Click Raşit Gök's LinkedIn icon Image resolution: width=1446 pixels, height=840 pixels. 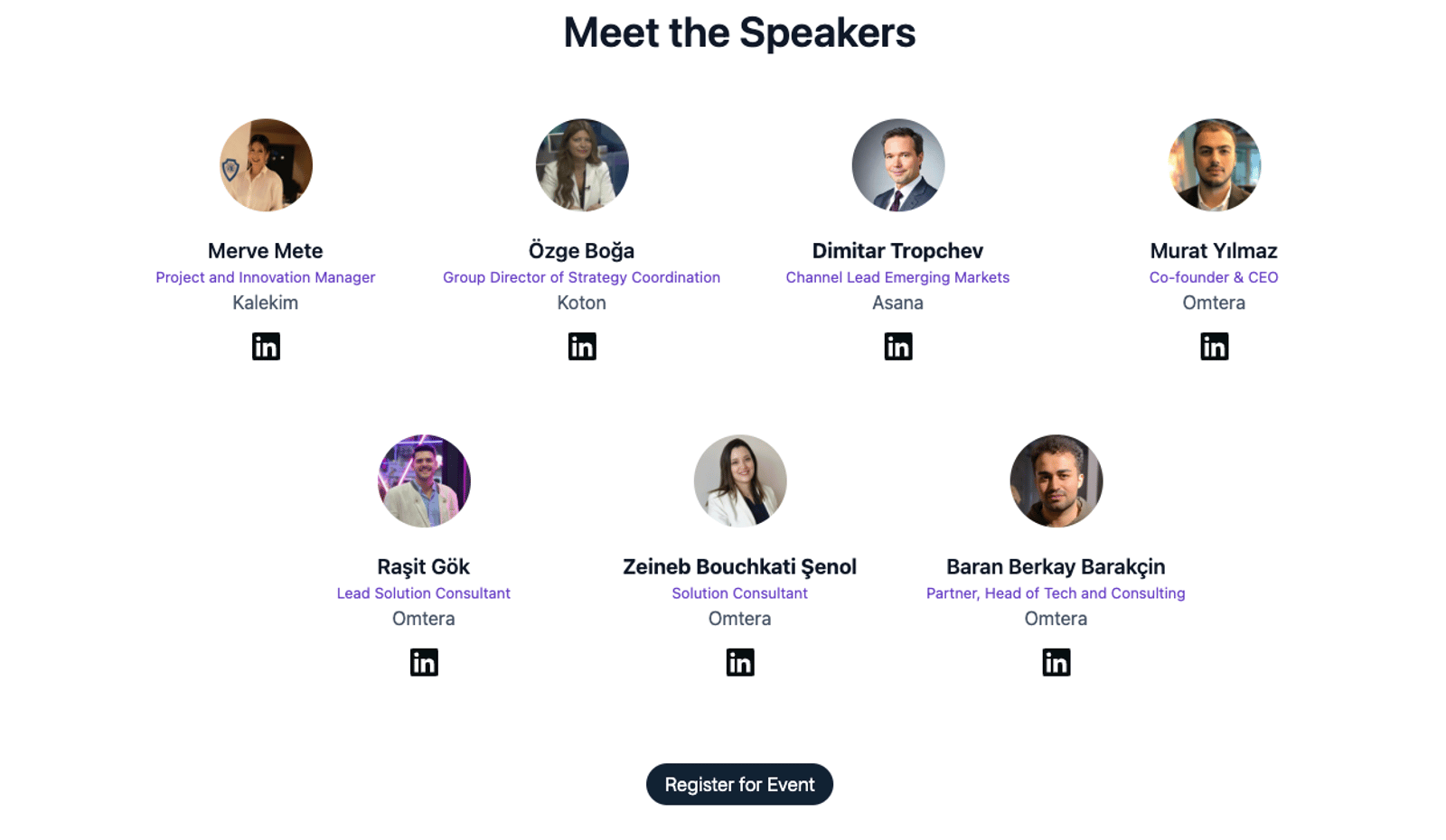(424, 663)
